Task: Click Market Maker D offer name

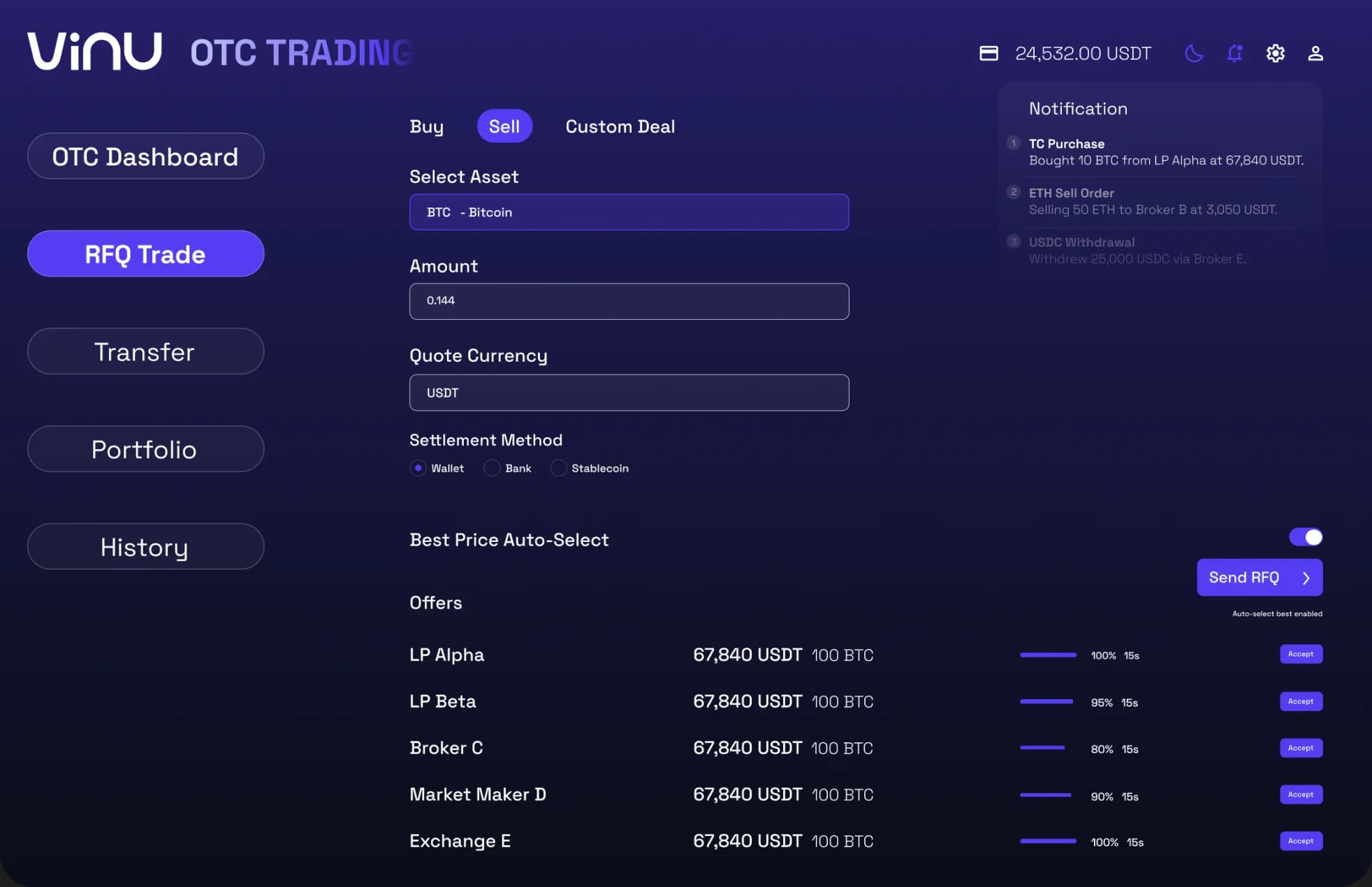Action: pyautogui.click(x=478, y=795)
